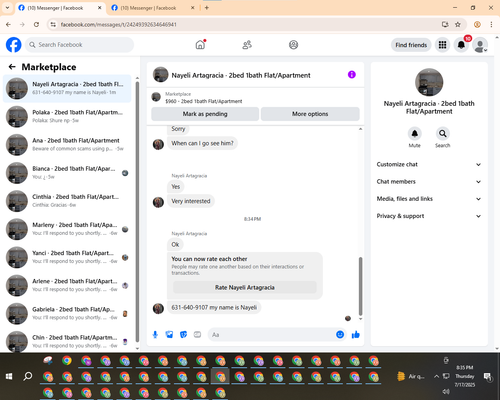Click the Rate Nayeli Artagracia button
Viewport: 500px width, 400px height.
245,287
